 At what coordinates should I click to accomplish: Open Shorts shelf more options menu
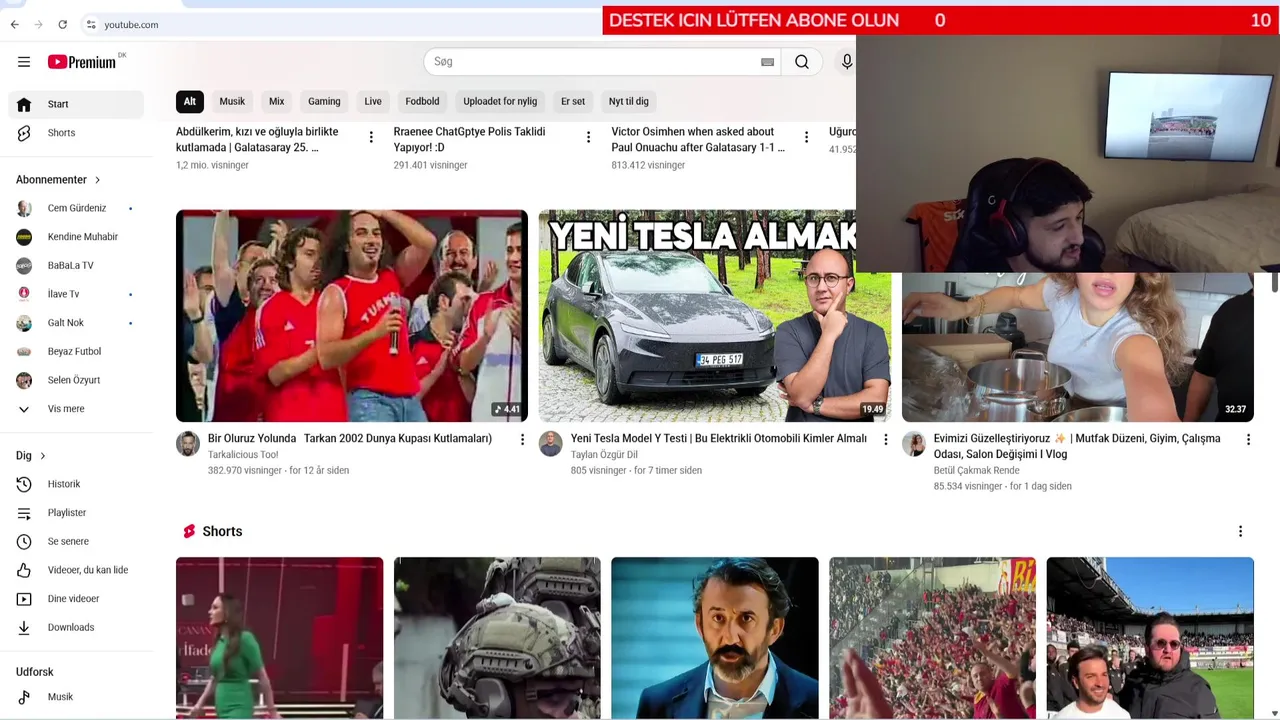[1240, 531]
